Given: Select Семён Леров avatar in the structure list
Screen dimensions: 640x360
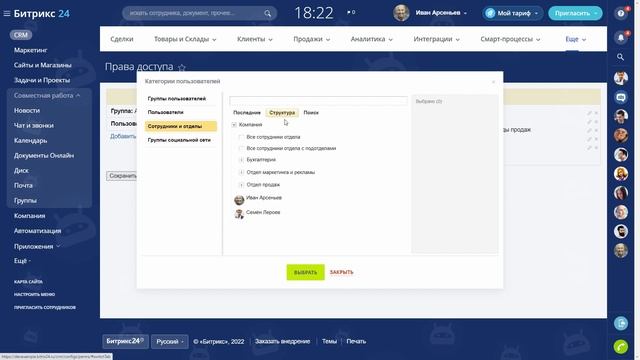Looking at the screenshot, I should (239, 214).
